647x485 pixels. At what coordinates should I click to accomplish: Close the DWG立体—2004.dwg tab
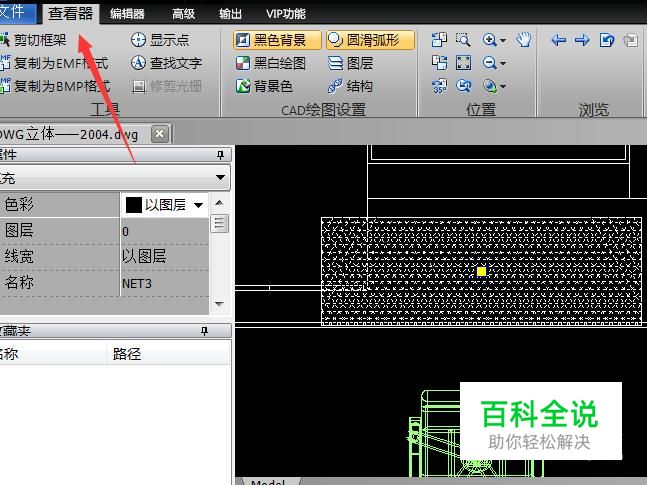[160, 134]
